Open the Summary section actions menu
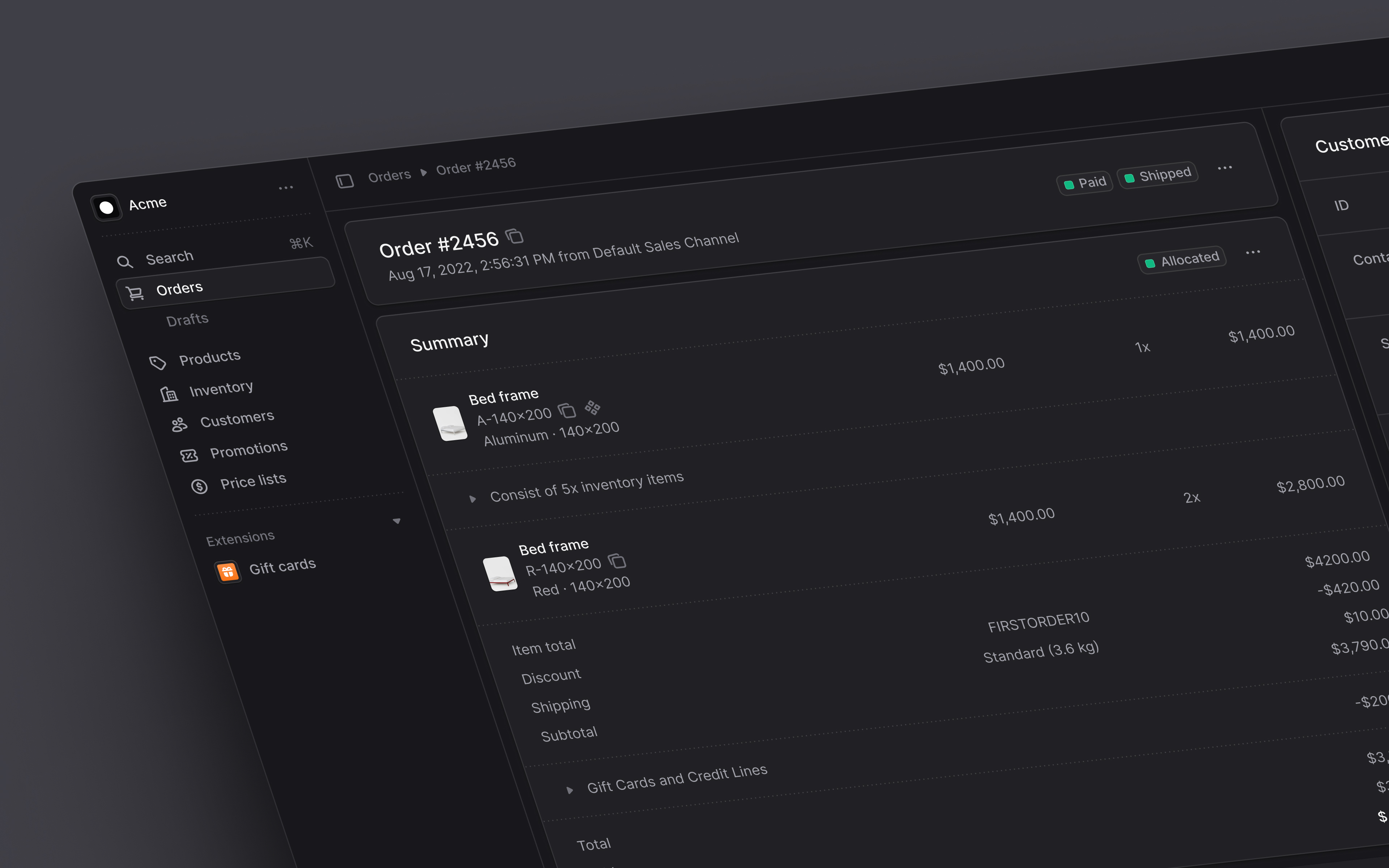The image size is (1389, 868). [x=1253, y=252]
